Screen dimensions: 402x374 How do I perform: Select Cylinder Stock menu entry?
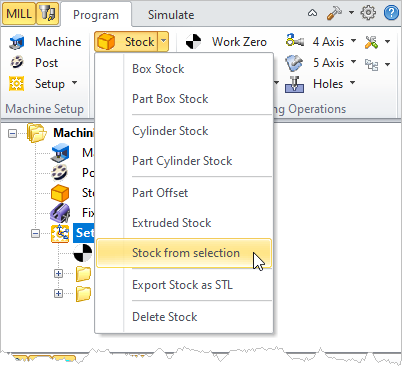(x=184, y=131)
